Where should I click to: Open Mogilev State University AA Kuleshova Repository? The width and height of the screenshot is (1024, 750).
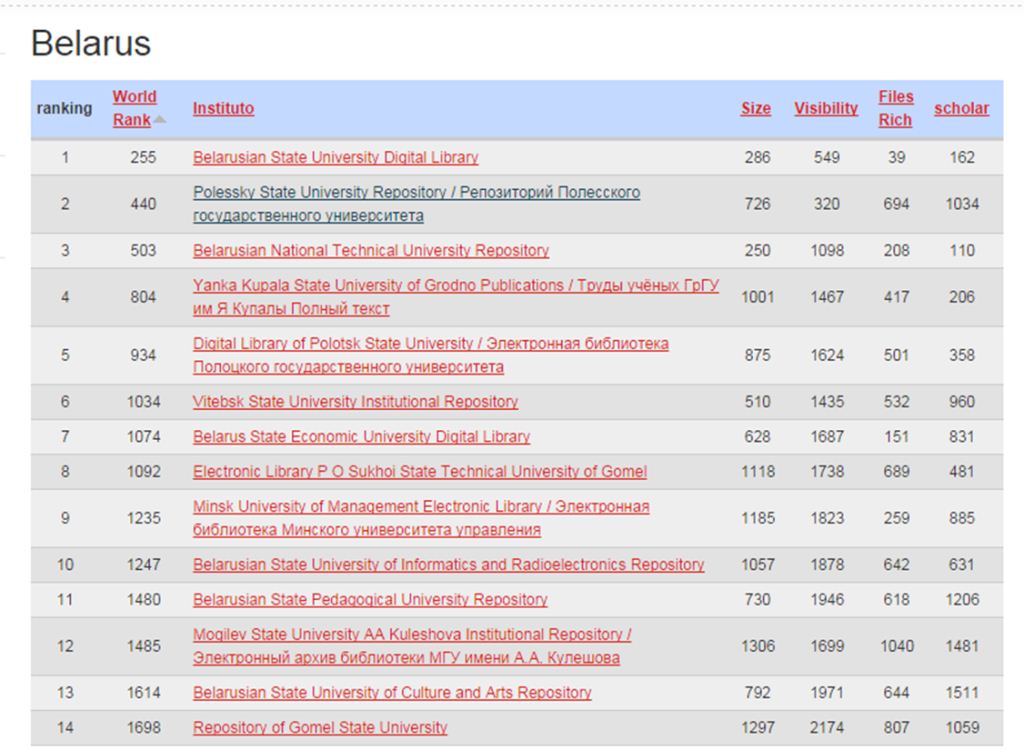pyautogui.click(x=412, y=646)
